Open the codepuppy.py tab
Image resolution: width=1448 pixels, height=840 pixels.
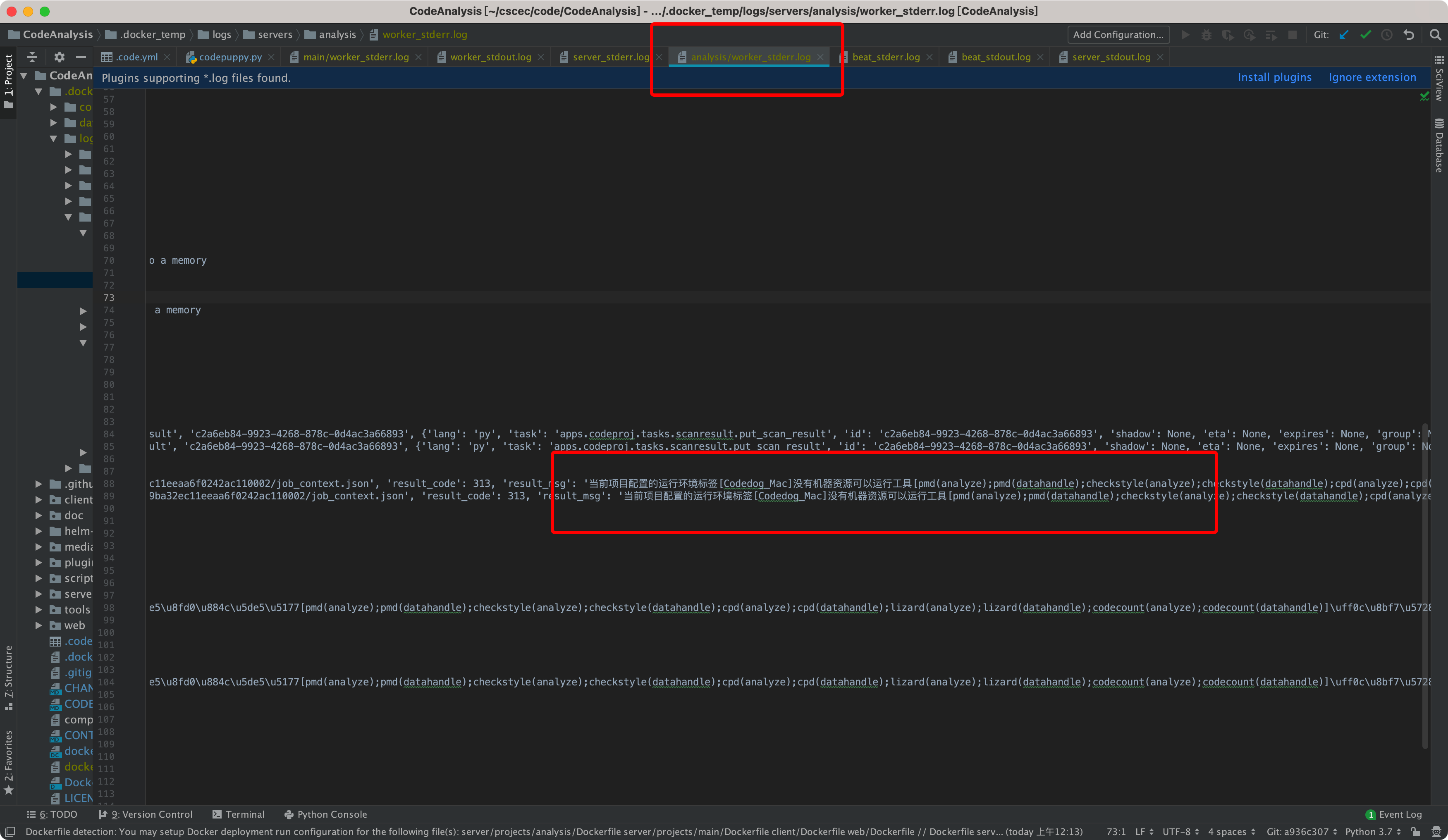pyautogui.click(x=229, y=57)
